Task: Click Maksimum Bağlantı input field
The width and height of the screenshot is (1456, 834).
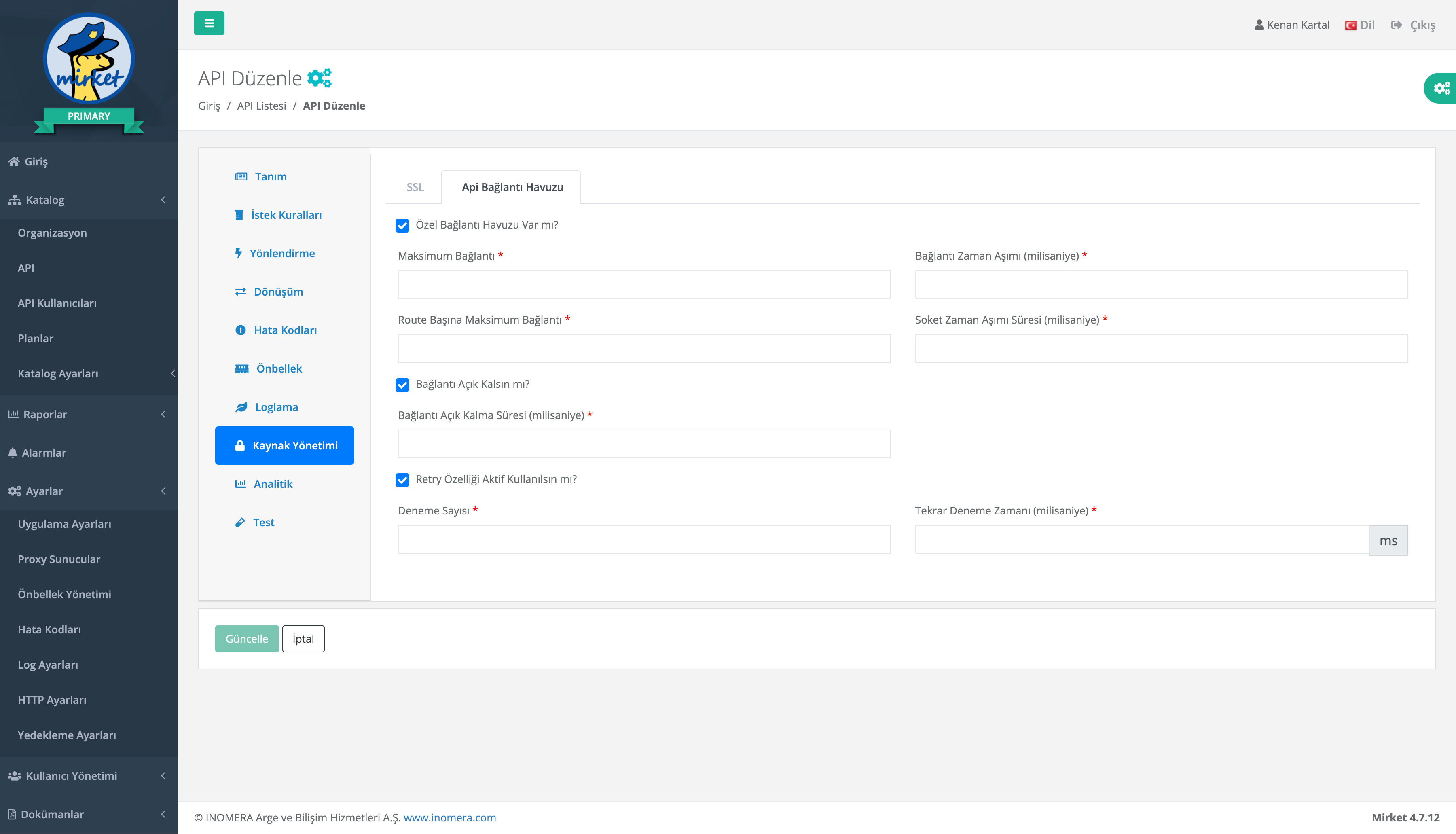Action: pyautogui.click(x=644, y=283)
